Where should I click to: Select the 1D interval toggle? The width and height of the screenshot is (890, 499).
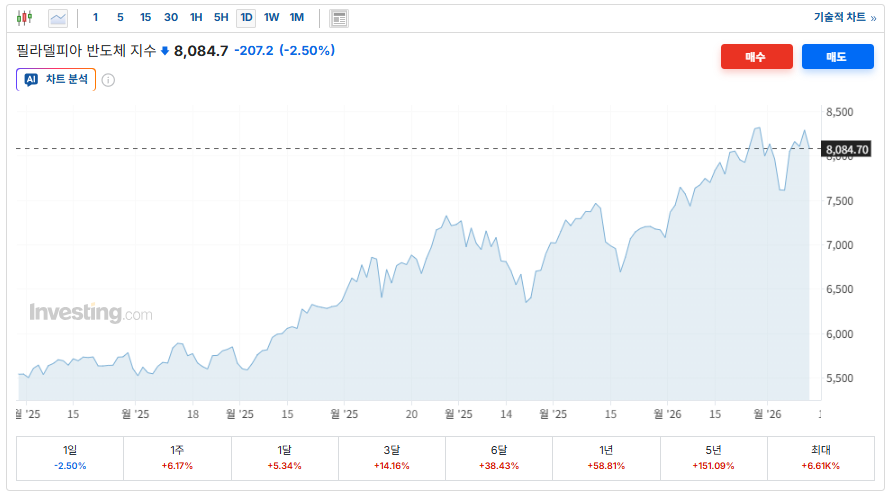[246, 17]
